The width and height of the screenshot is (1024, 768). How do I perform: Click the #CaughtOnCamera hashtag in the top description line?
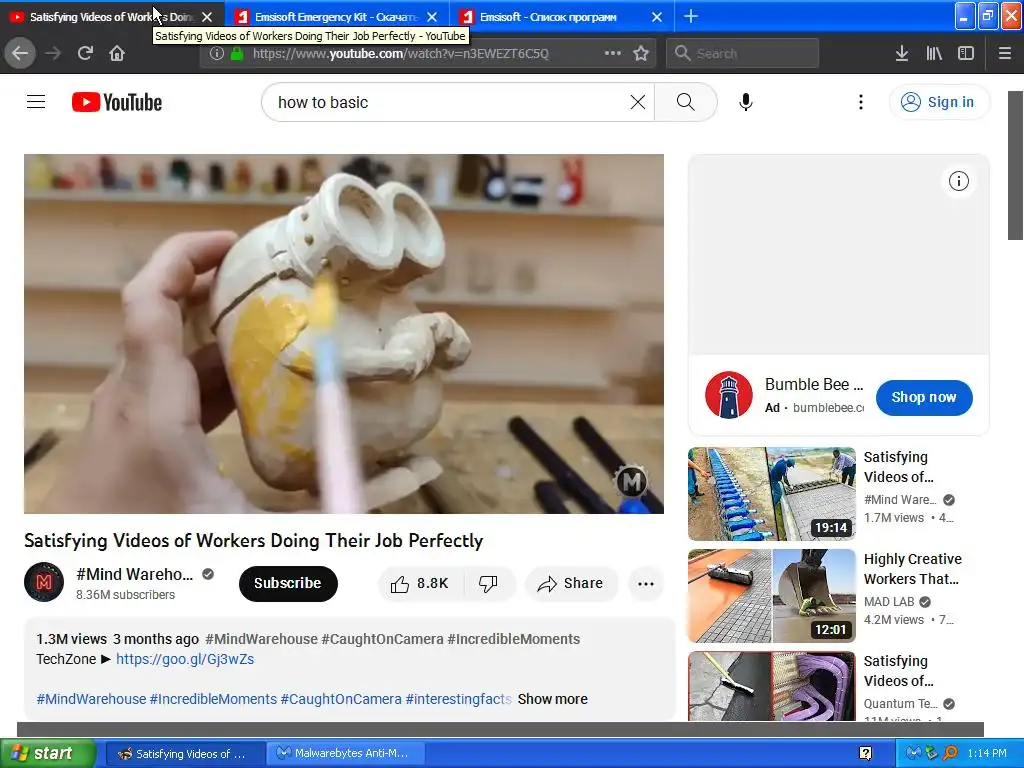[382, 639]
